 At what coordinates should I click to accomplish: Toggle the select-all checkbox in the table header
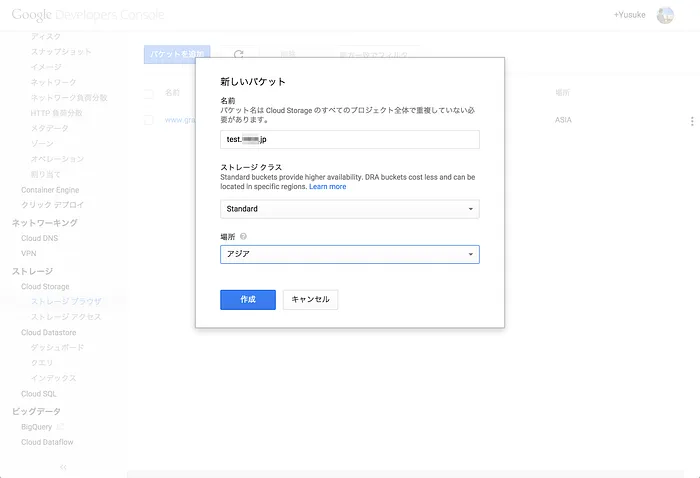149,93
